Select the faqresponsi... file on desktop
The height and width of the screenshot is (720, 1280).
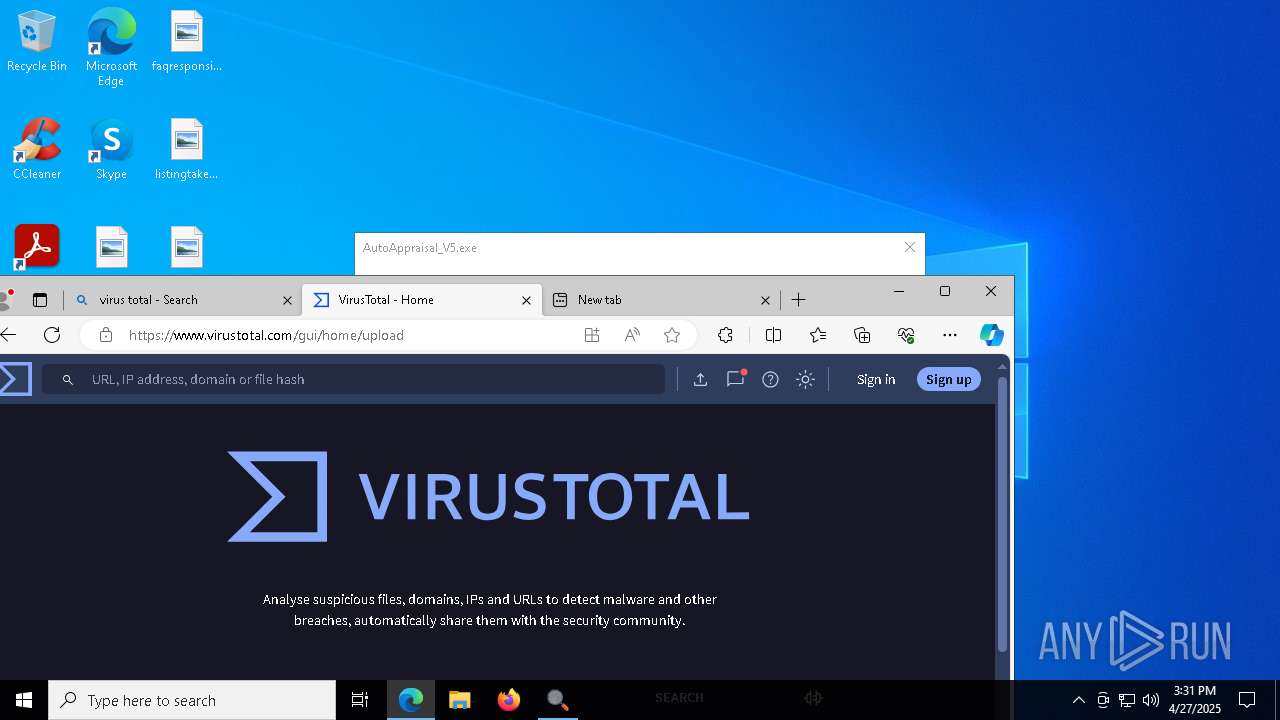pos(187,41)
